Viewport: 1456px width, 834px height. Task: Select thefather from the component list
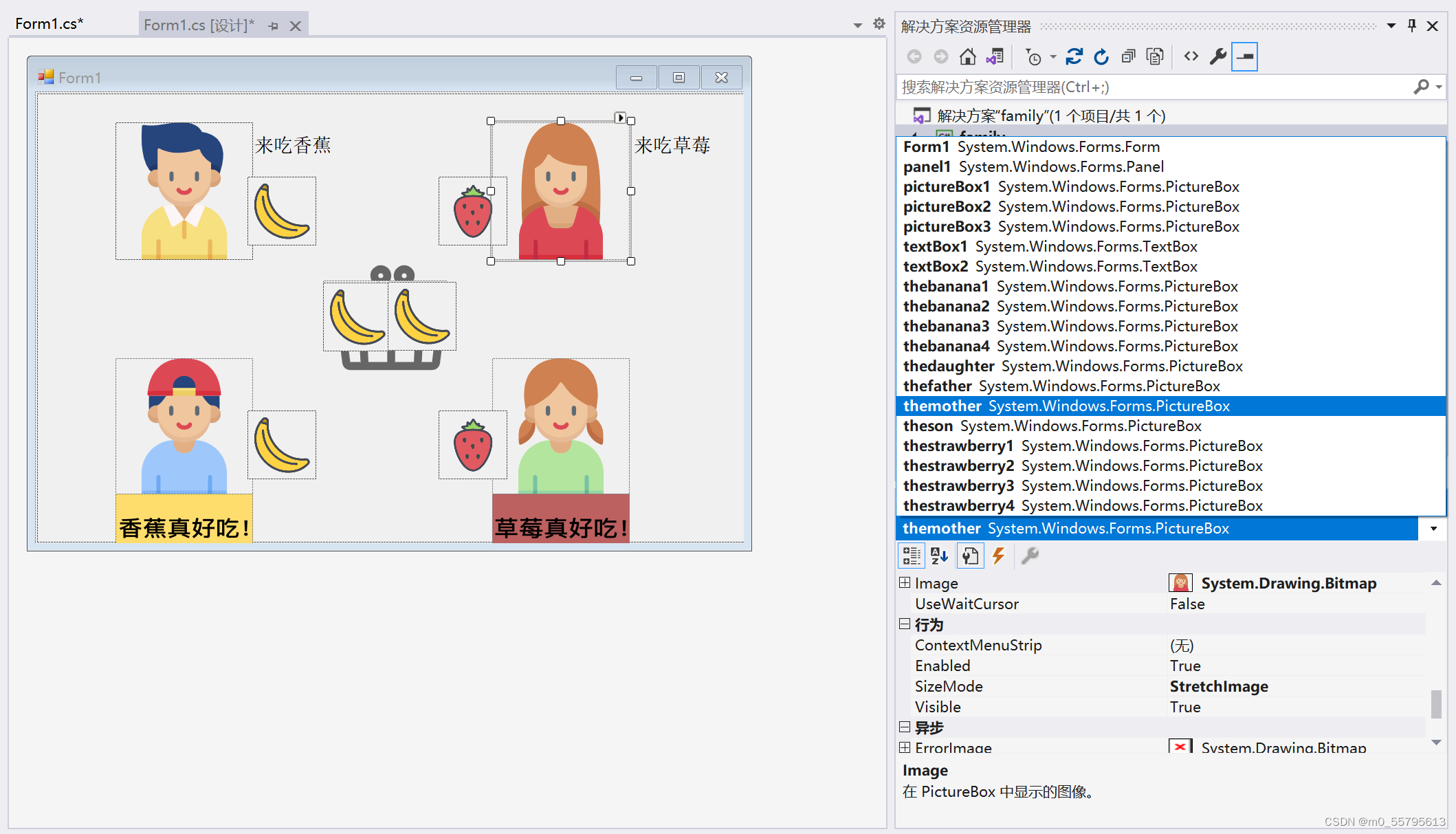(937, 386)
